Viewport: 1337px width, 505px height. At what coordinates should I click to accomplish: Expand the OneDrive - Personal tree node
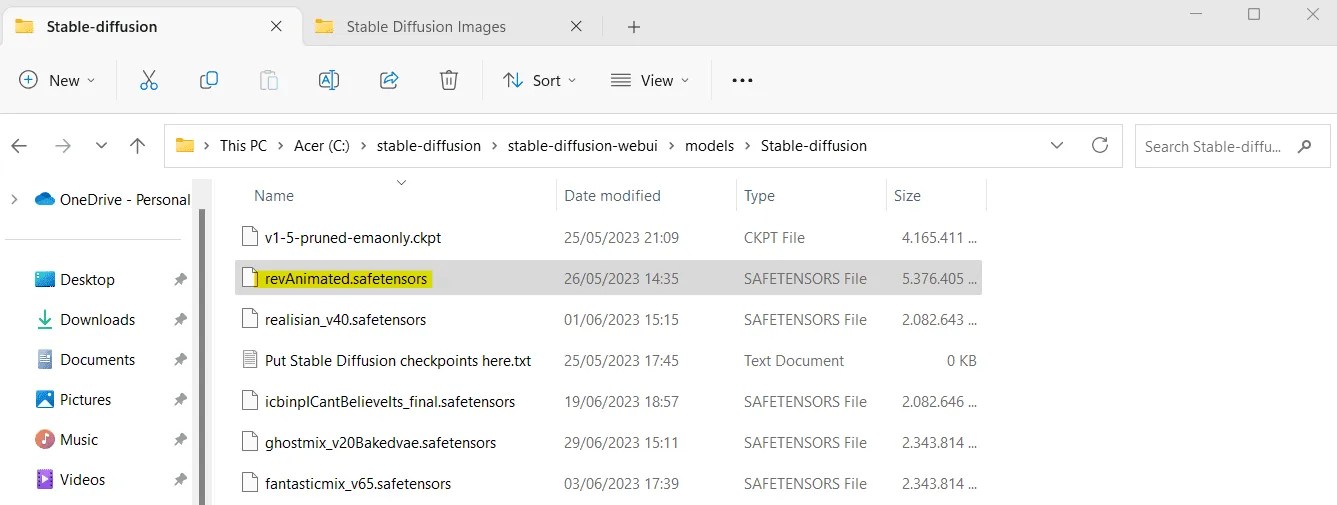tap(14, 199)
